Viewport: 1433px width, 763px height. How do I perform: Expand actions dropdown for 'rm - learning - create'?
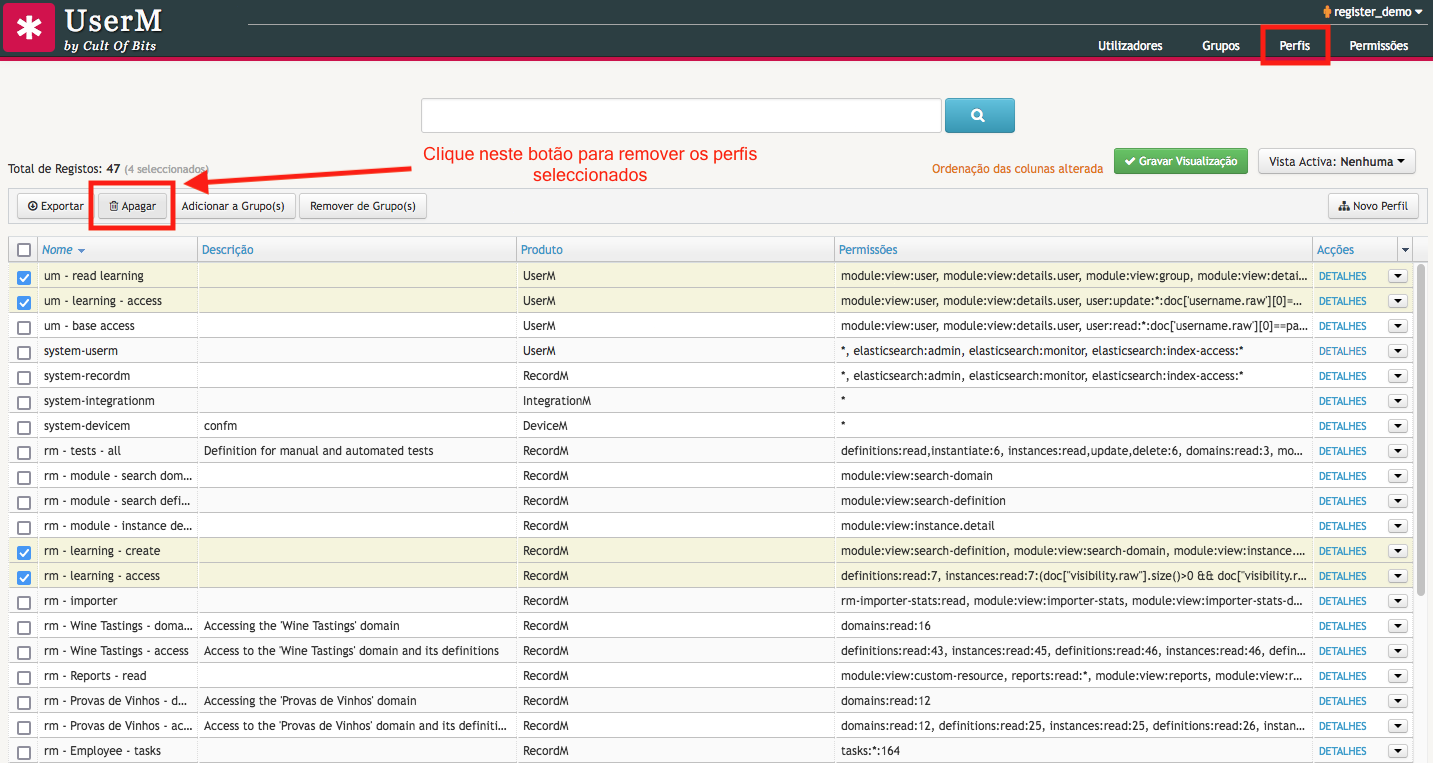click(1397, 551)
